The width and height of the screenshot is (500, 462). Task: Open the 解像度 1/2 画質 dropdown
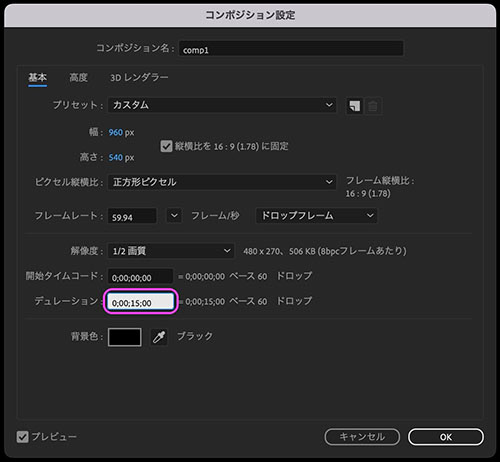[171, 251]
